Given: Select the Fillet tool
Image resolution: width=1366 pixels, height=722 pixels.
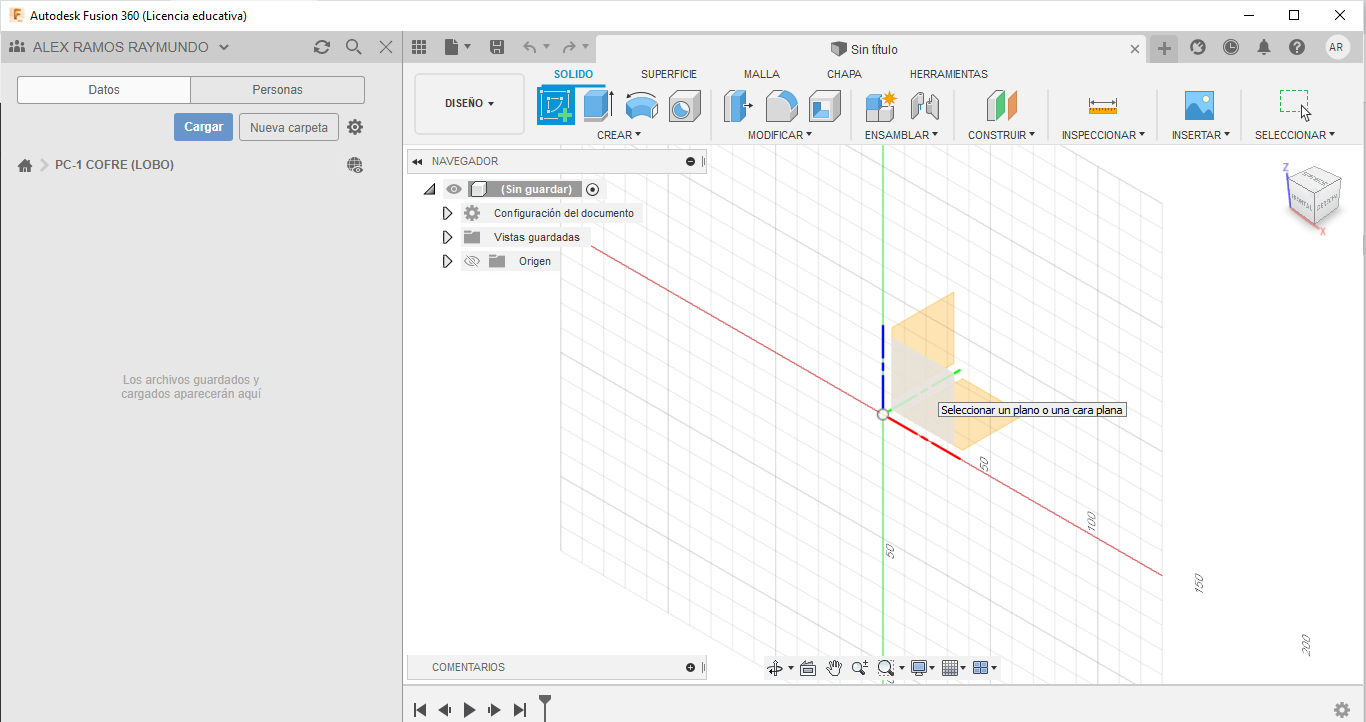Looking at the screenshot, I should (x=781, y=105).
